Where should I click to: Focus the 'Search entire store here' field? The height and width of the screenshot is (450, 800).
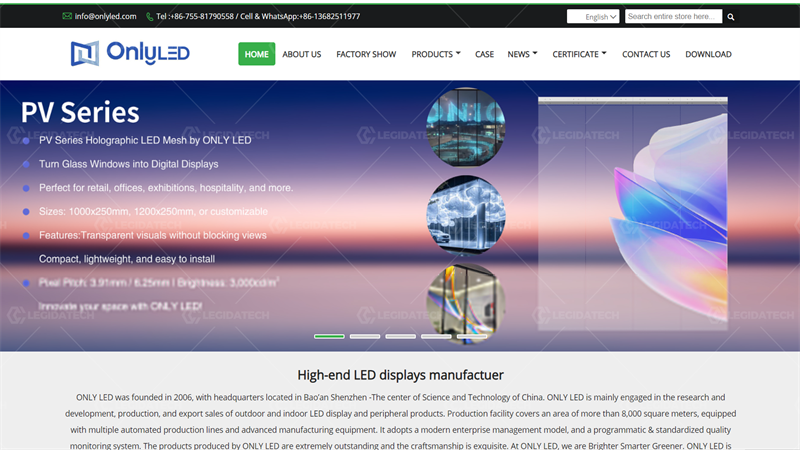[x=673, y=16]
